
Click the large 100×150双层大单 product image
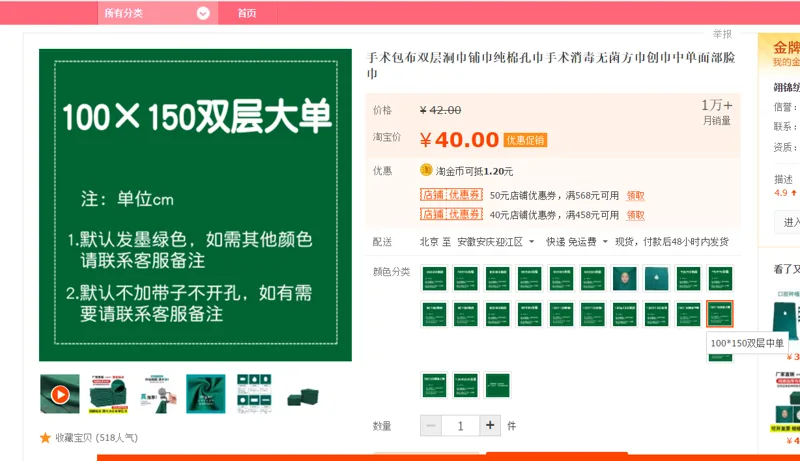coord(195,205)
